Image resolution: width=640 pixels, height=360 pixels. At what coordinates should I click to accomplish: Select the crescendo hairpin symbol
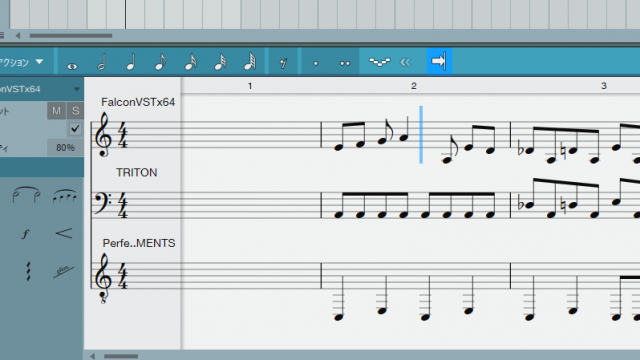pyautogui.click(x=64, y=233)
